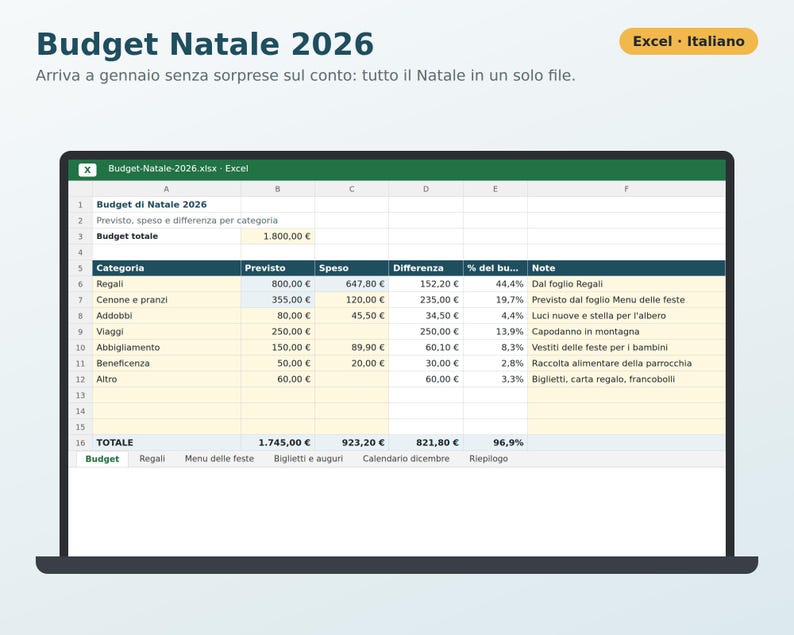Click the Speso column header cell

point(351,268)
